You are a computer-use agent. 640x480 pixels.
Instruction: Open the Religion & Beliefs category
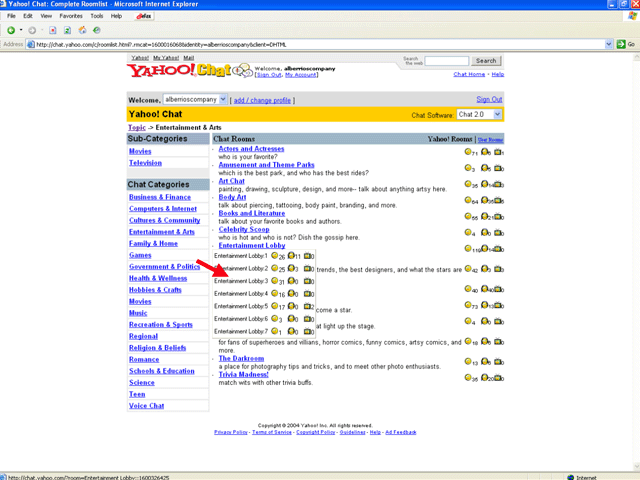pyautogui.click(x=158, y=348)
